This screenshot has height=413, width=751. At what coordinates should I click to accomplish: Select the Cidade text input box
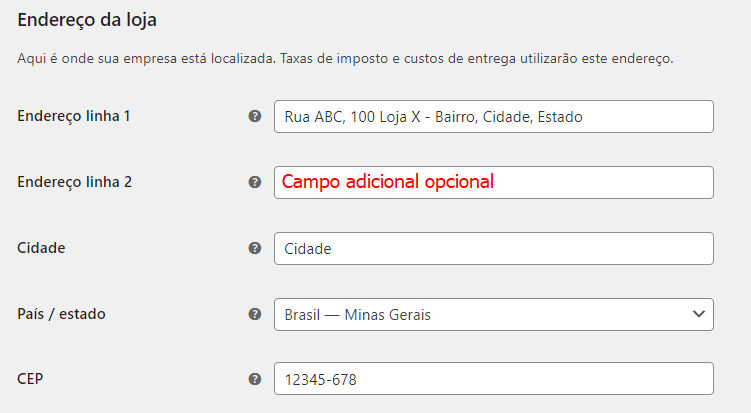pos(494,249)
